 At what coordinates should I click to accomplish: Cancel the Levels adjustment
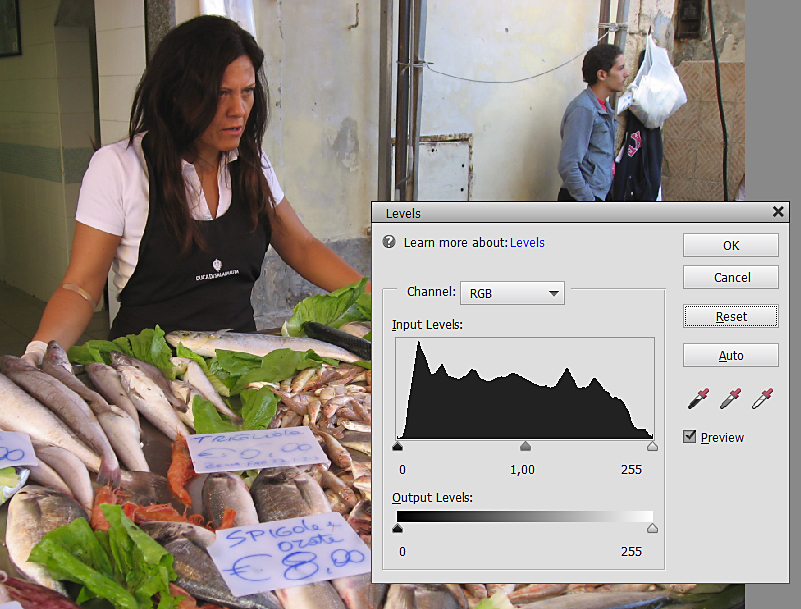730,277
